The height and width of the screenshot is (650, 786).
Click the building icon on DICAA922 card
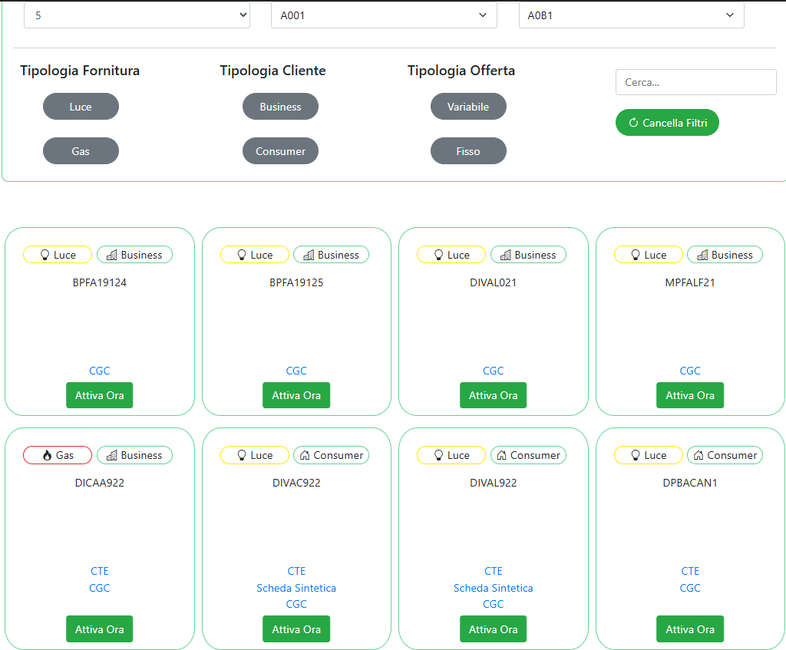click(112, 455)
